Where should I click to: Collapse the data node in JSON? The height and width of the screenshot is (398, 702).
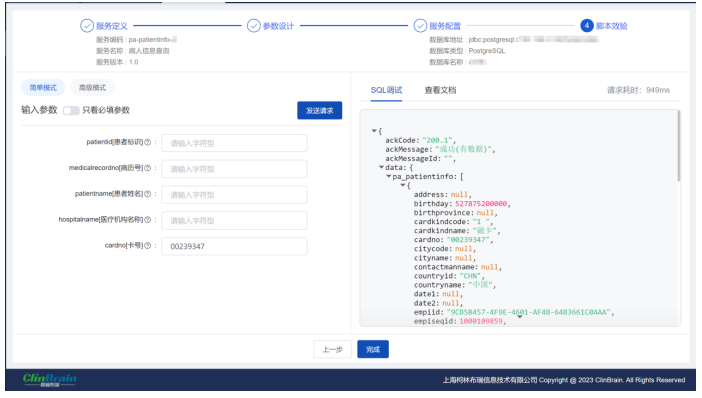(381, 167)
